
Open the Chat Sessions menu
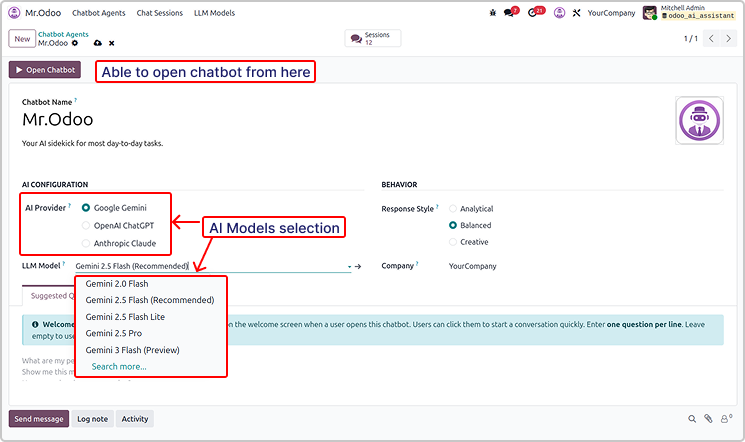click(158, 13)
